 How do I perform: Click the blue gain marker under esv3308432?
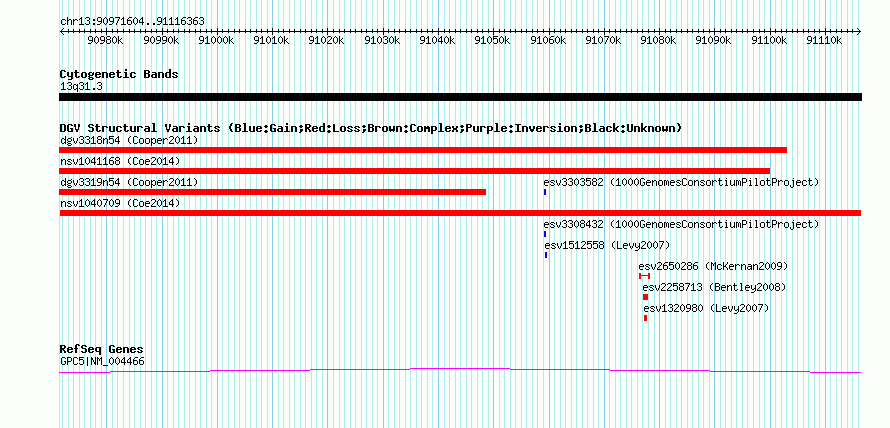pyautogui.click(x=545, y=234)
